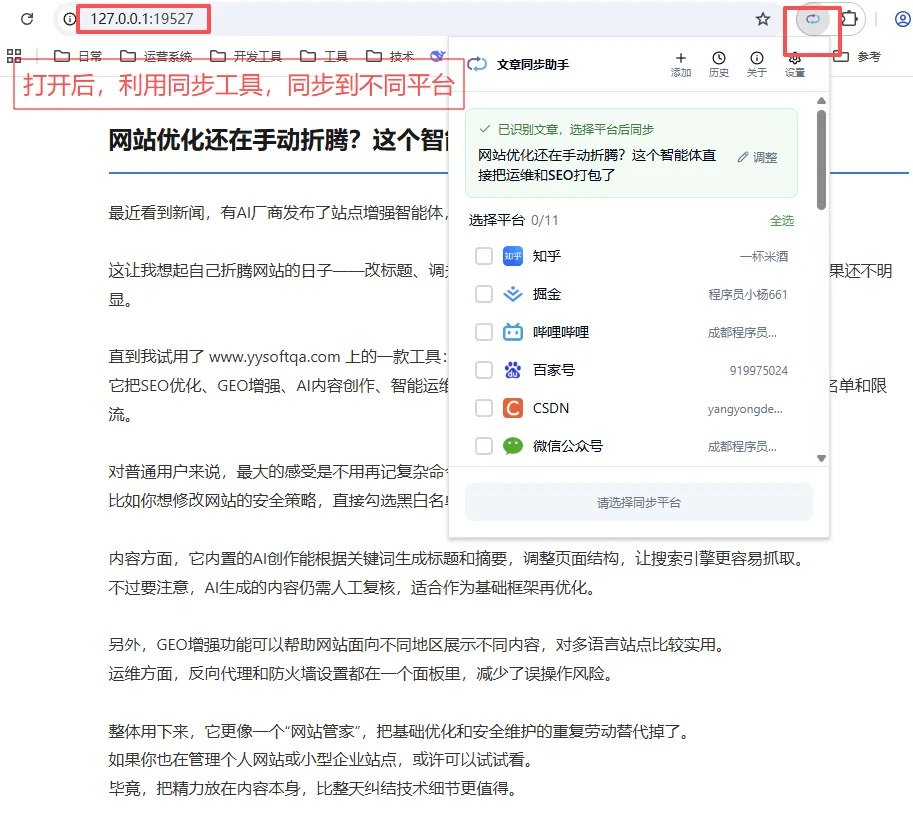Click the 请选择同步平台 sync button
This screenshot has width=913, height=830.
pyautogui.click(x=639, y=502)
